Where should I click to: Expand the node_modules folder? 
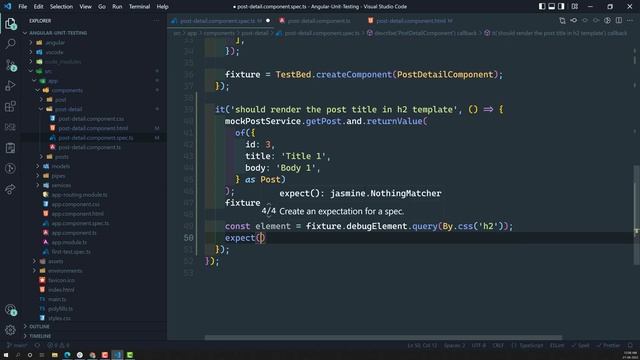pyautogui.click(x=31, y=62)
